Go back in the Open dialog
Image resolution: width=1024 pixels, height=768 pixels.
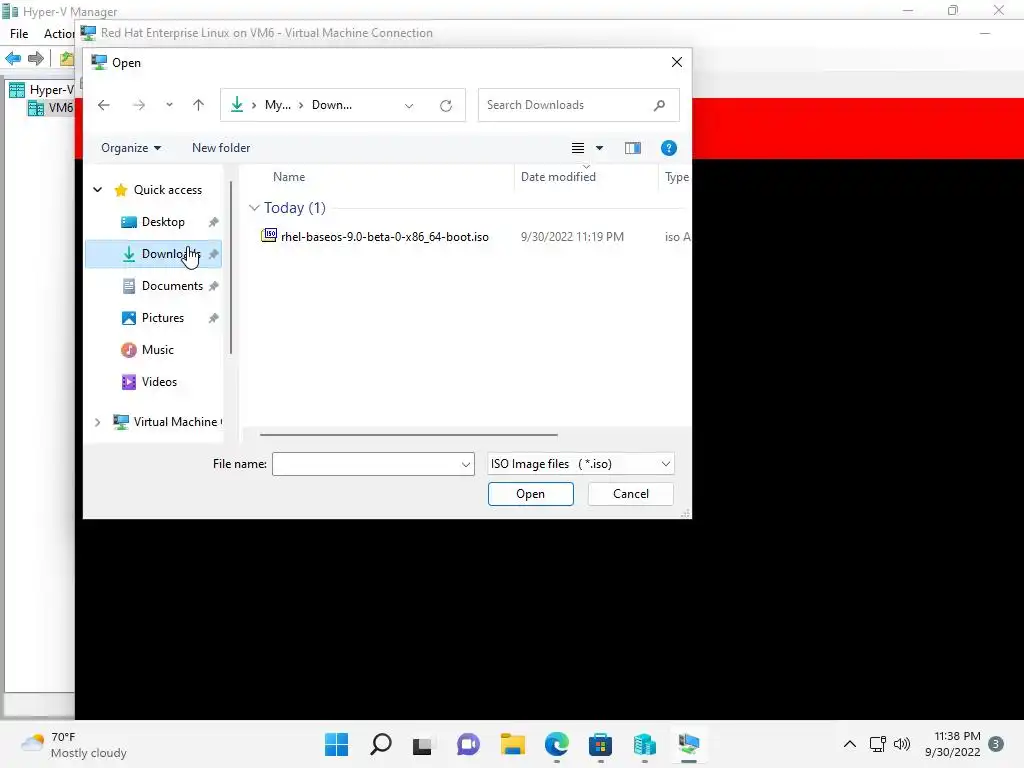(104, 105)
